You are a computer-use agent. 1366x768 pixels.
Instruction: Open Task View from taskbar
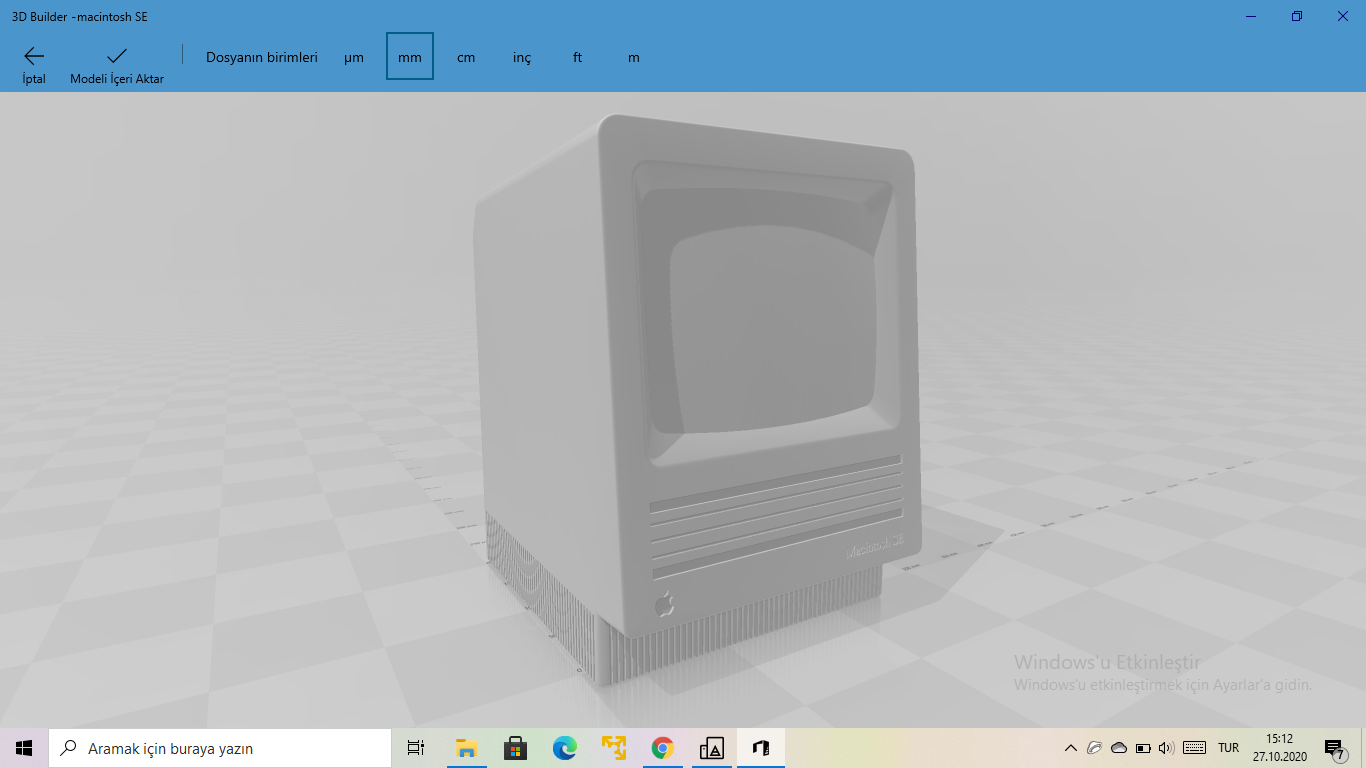(x=416, y=748)
